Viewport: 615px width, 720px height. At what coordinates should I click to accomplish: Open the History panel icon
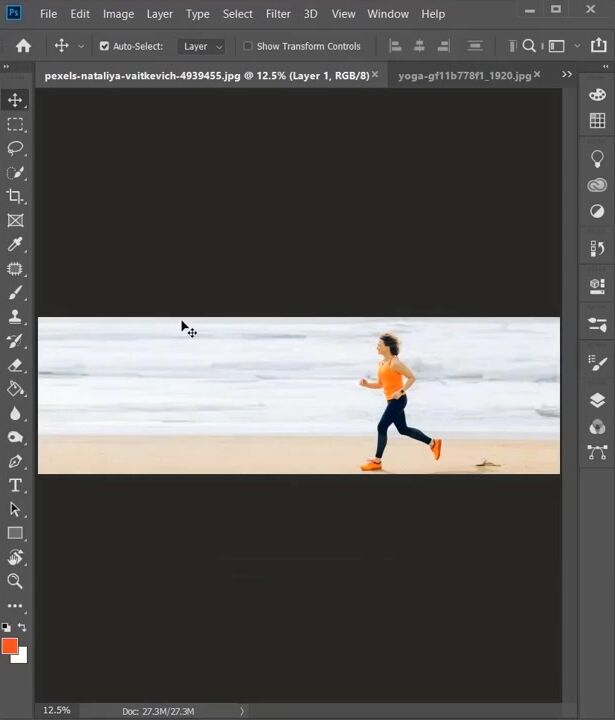[597, 248]
